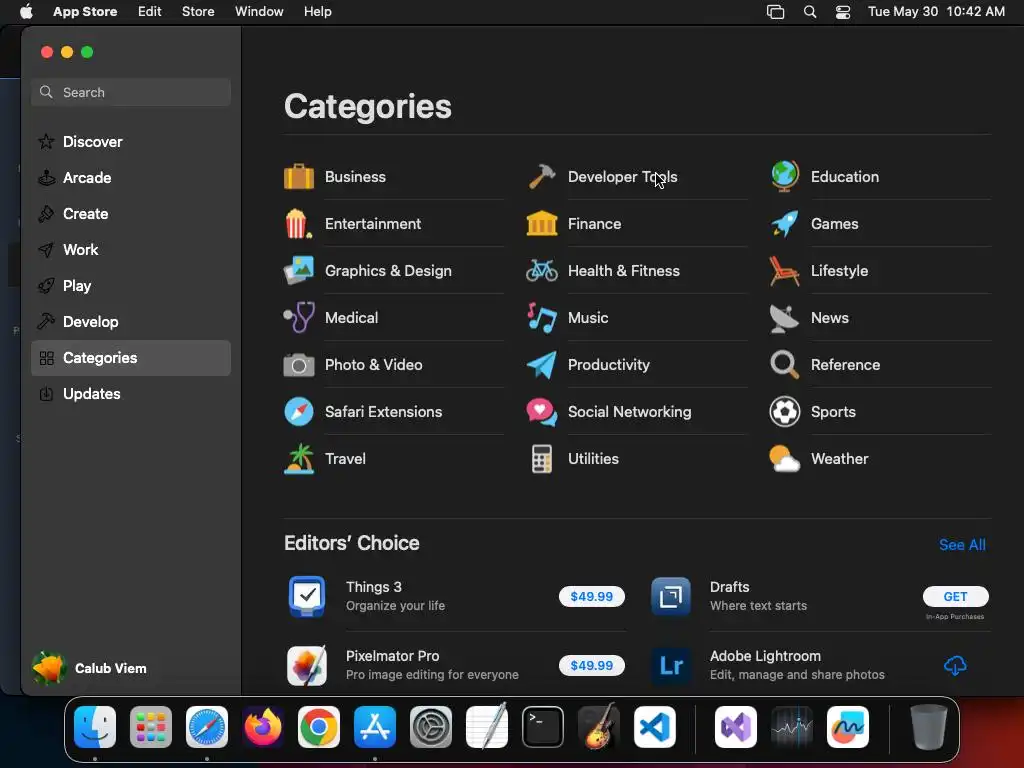Switch to Arcade in the sidebar

click(131, 178)
